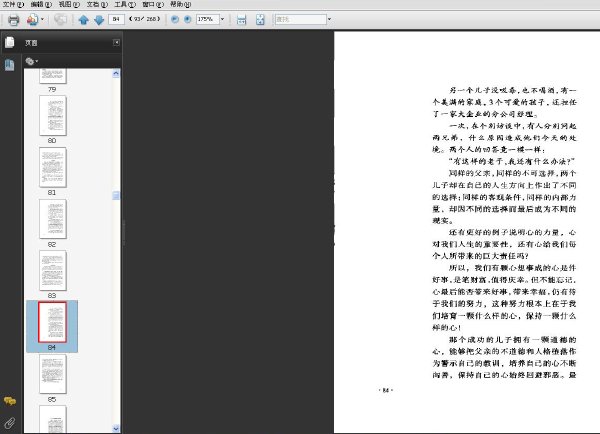
Task: Click the thumbnail panel scroll up arrow
Action: tap(116, 73)
